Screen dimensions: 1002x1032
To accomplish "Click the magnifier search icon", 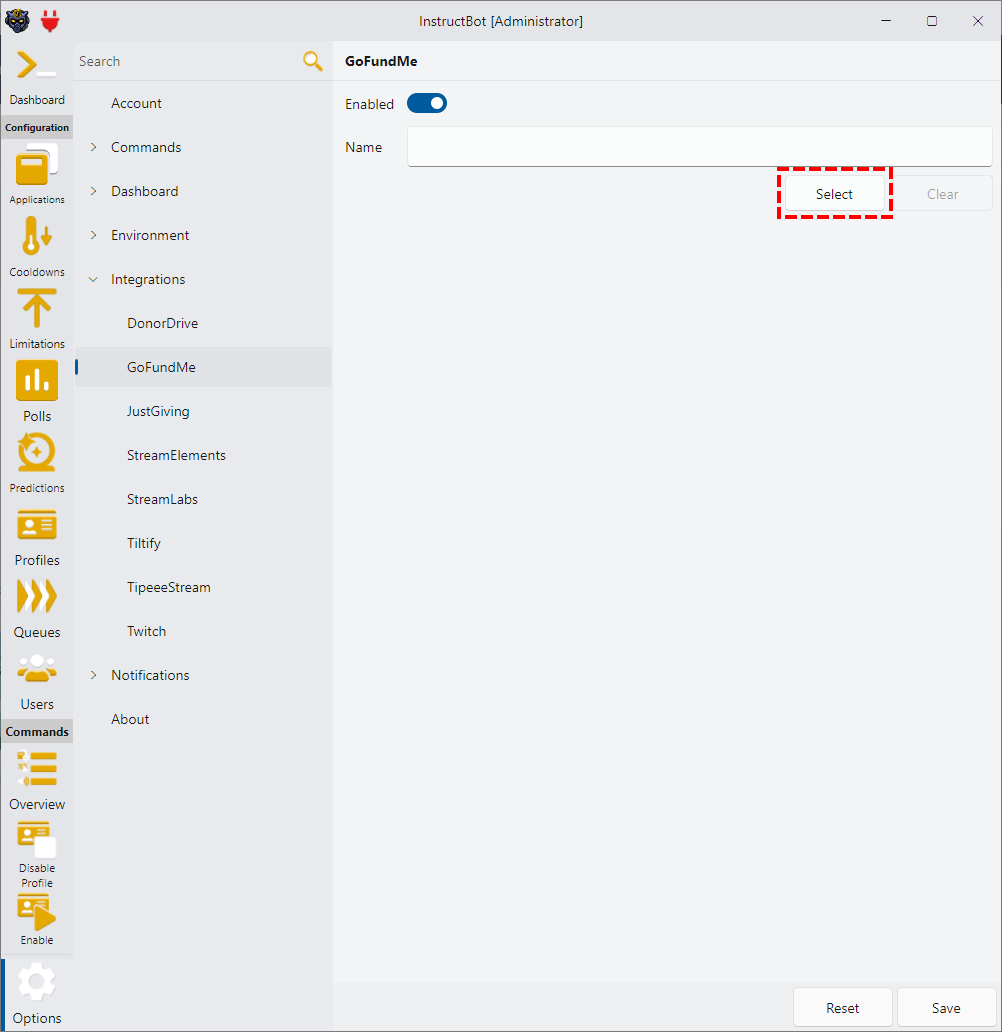I will point(313,61).
